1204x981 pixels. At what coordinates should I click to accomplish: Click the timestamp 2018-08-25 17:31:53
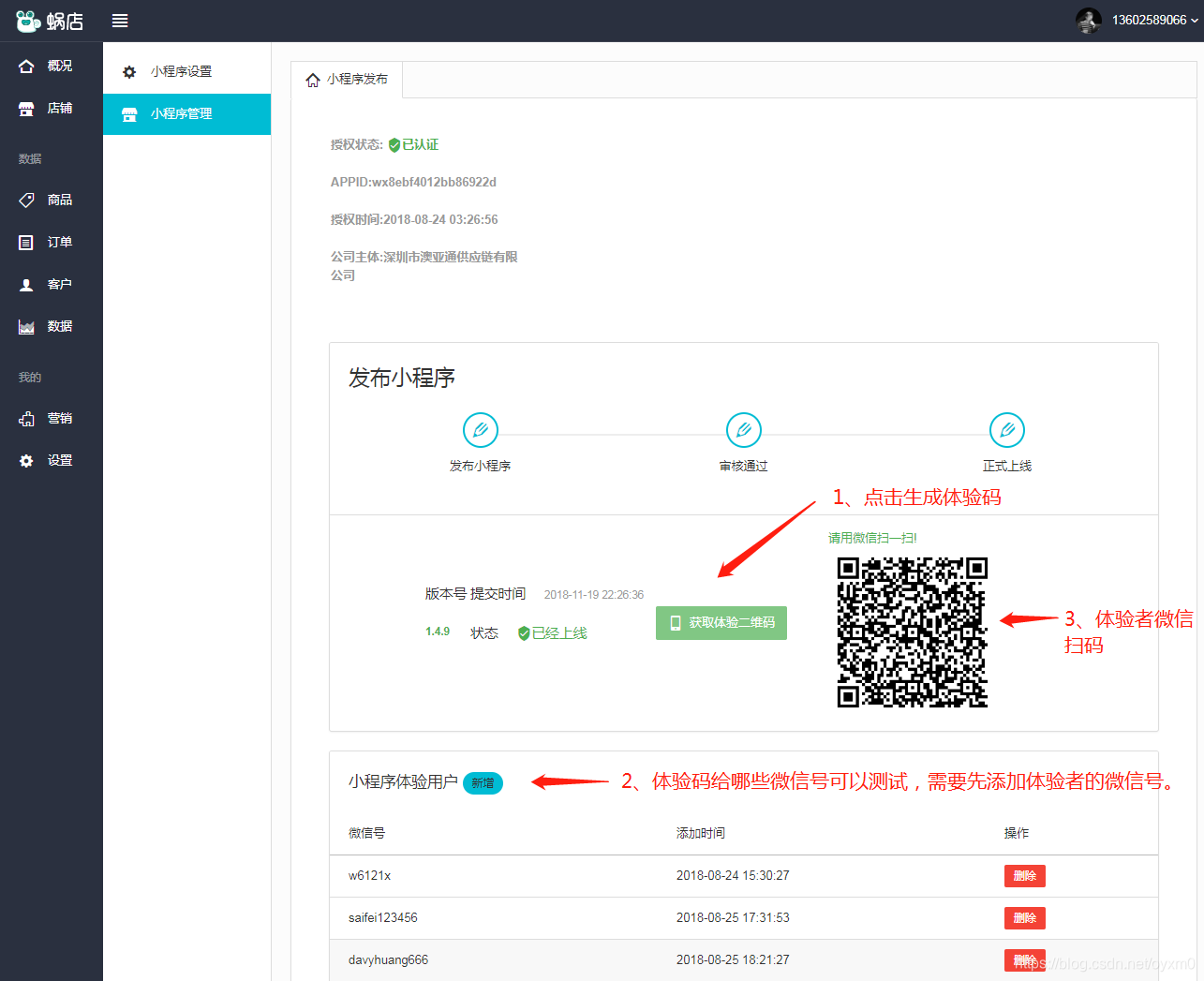click(733, 918)
